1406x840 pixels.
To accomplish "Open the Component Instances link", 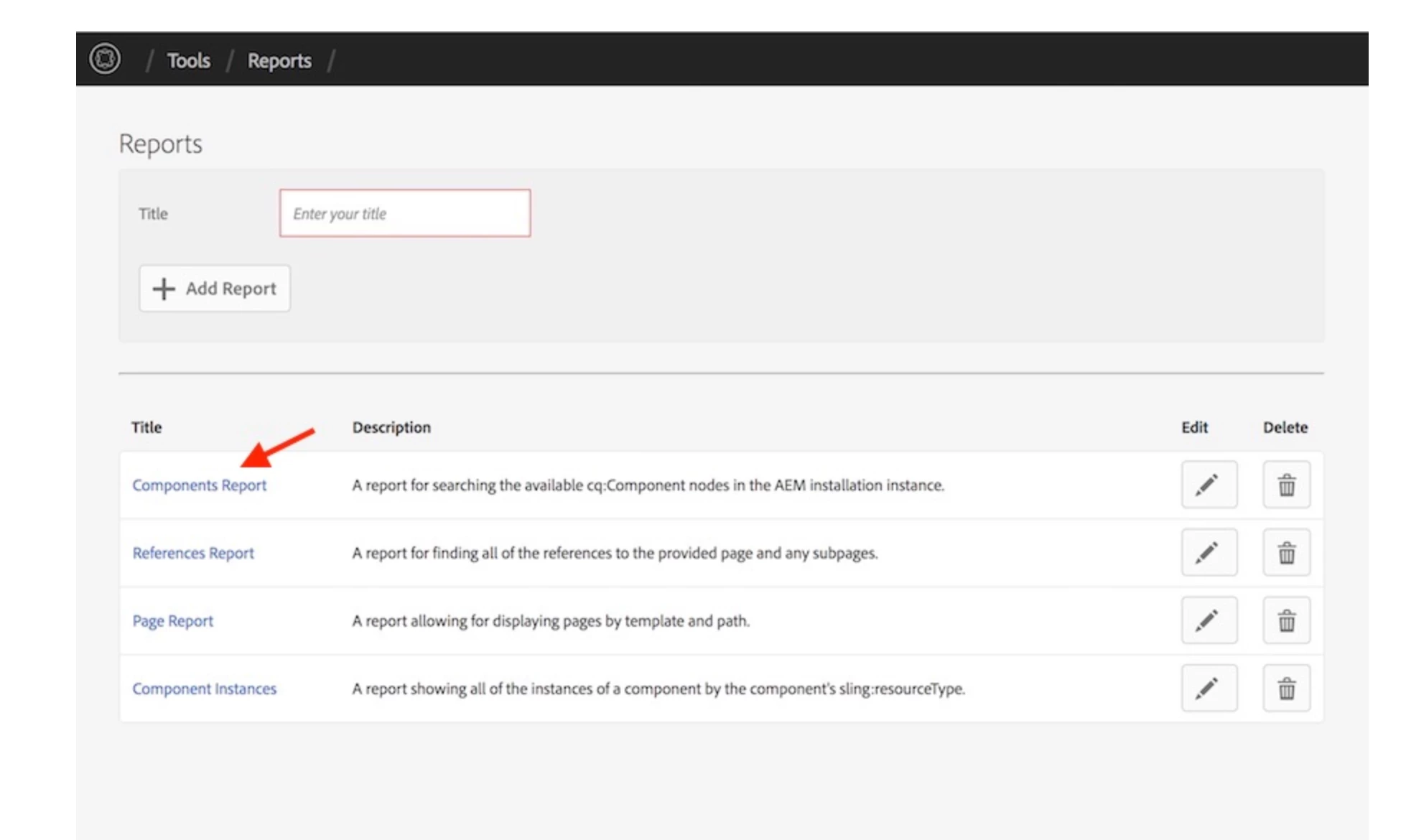I will pyautogui.click(x=204, y=689).
